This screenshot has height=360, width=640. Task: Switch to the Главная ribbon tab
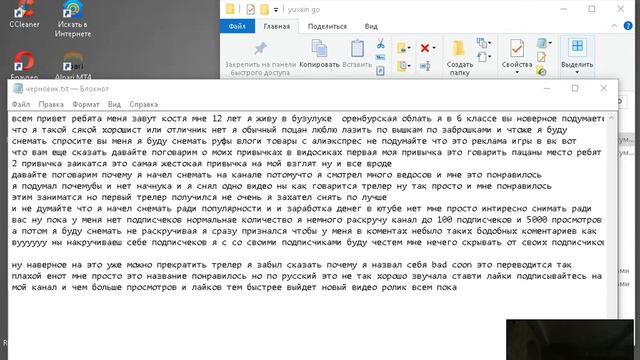coord(276,26)
